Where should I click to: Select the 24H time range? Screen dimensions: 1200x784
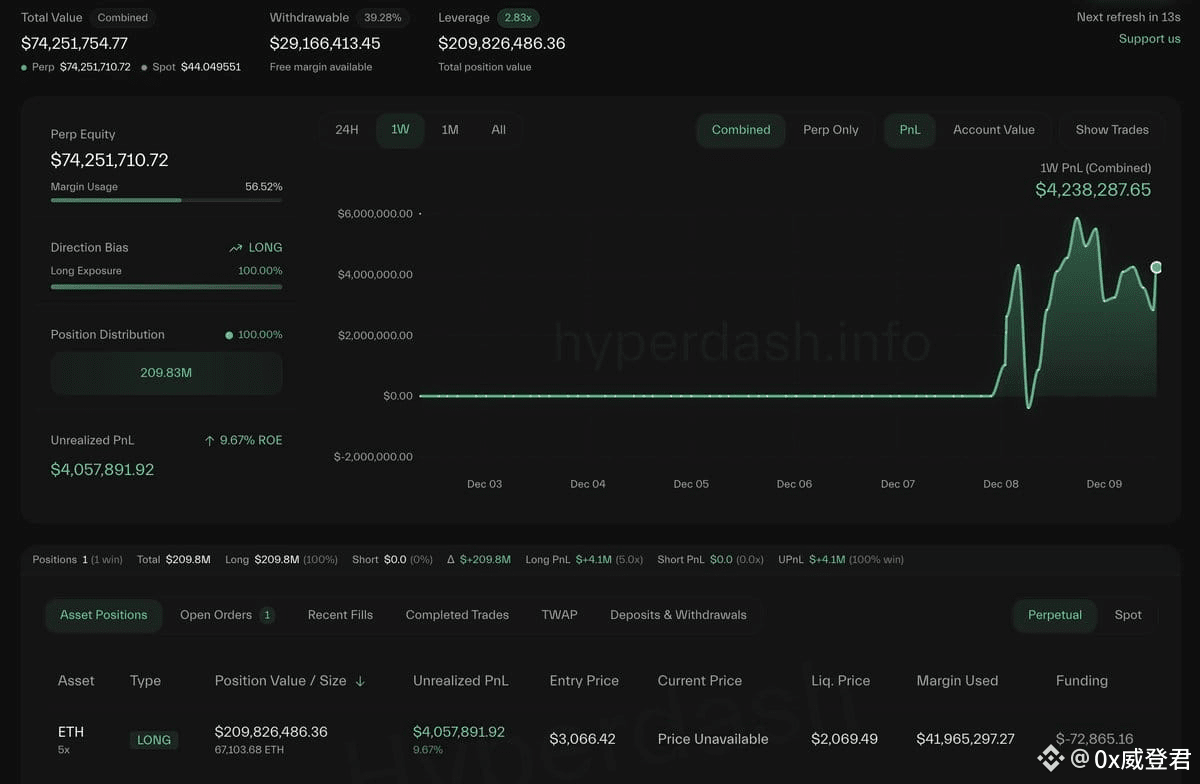coord(347,130)
